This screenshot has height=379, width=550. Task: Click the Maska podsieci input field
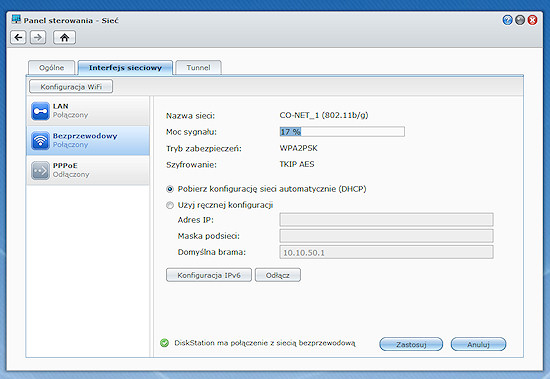pyautogui.click(x=386, y=236)
